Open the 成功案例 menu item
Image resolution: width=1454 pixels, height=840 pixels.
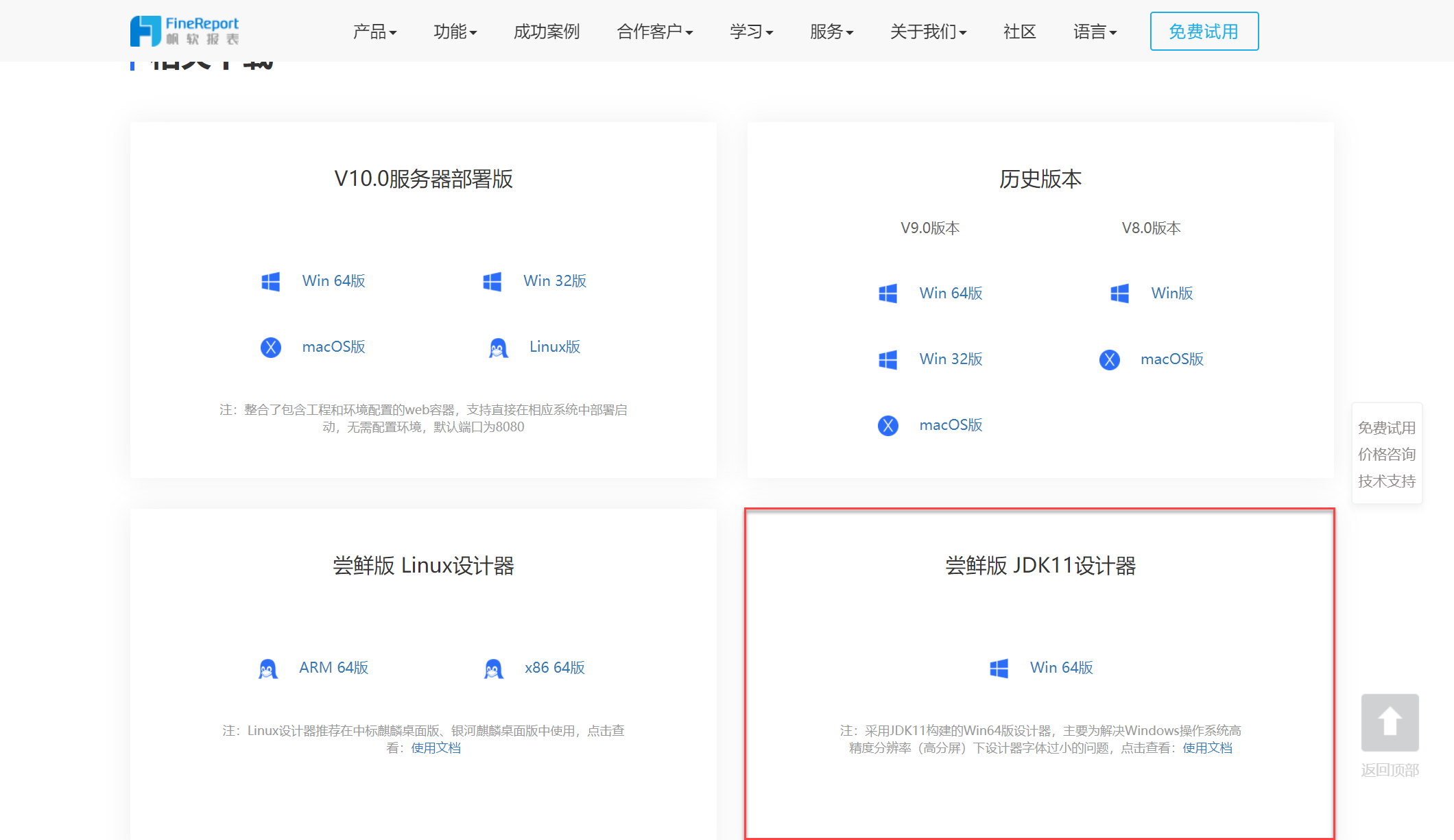pos(547,32)
